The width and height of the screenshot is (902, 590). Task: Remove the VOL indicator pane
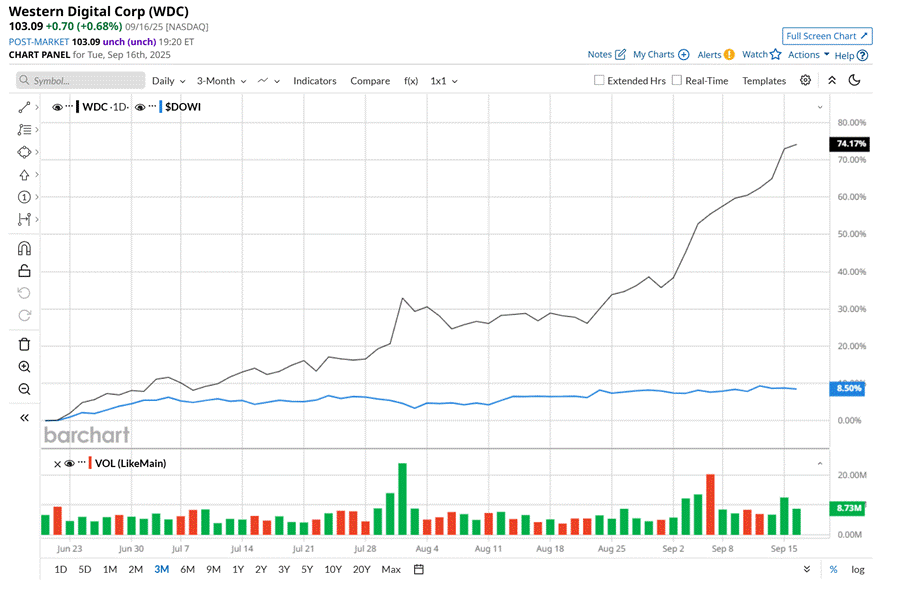tap(57, 464)
